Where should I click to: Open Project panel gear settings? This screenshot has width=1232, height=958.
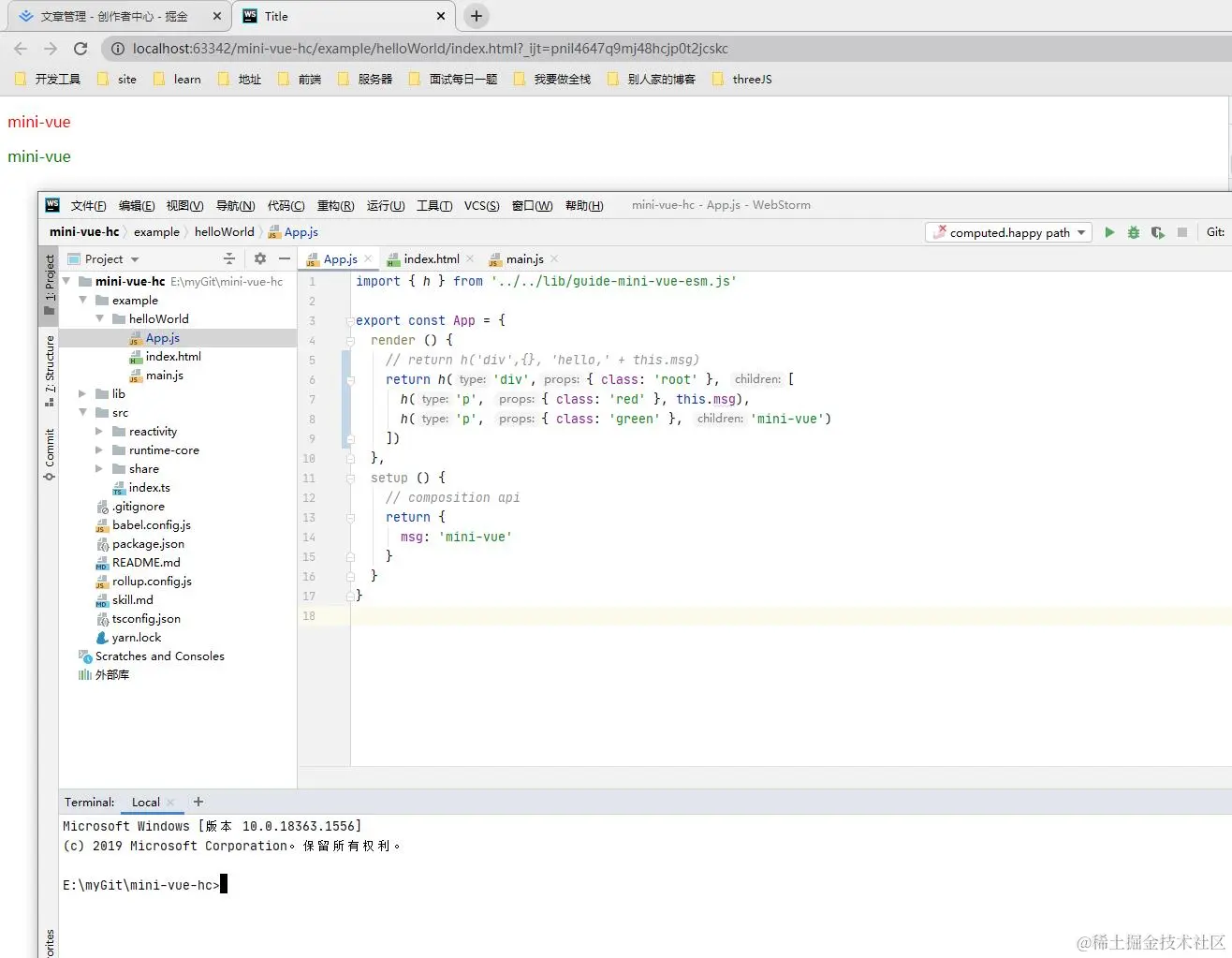click(x=260, y=258)
